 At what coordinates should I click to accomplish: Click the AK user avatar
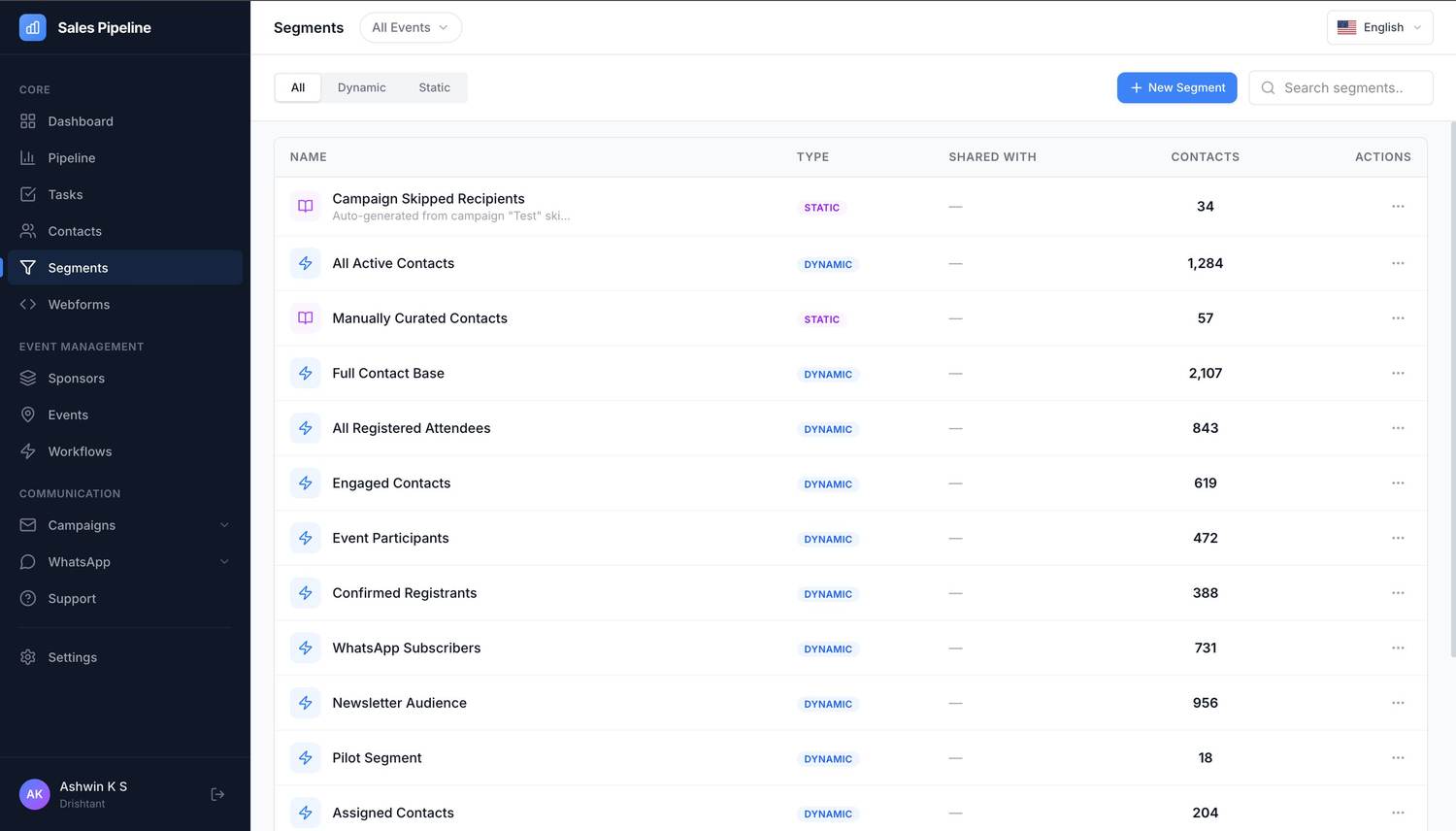click(x=35, y=794)
